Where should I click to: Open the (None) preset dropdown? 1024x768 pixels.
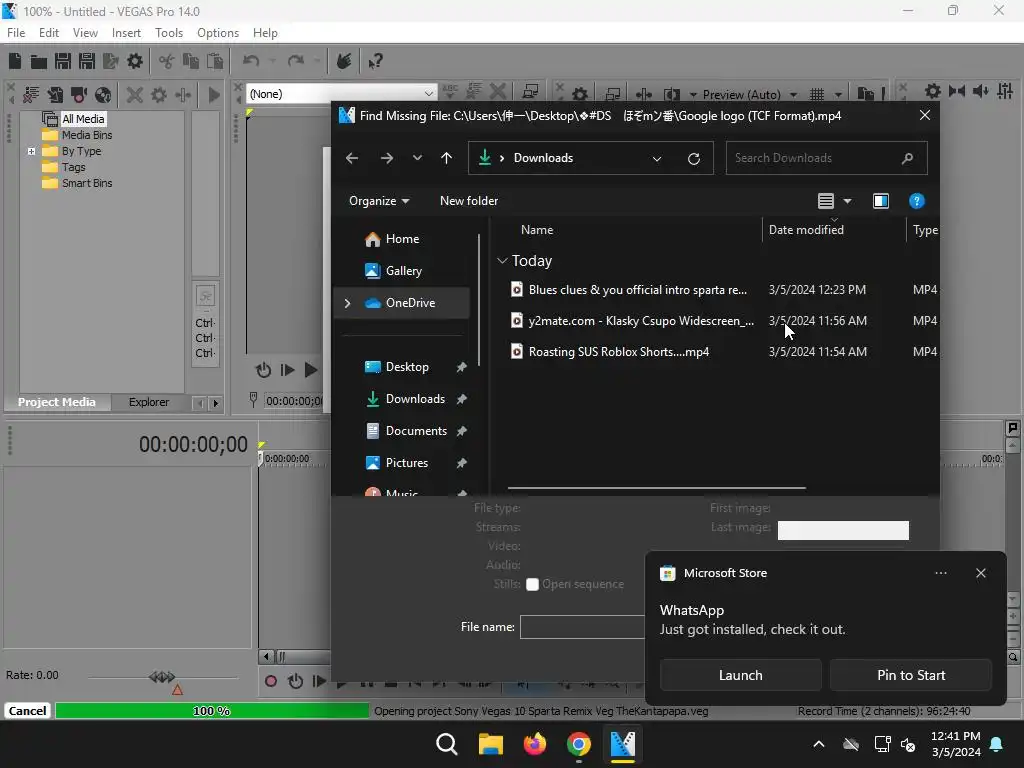pyautogui.click(x=428, y=93)
